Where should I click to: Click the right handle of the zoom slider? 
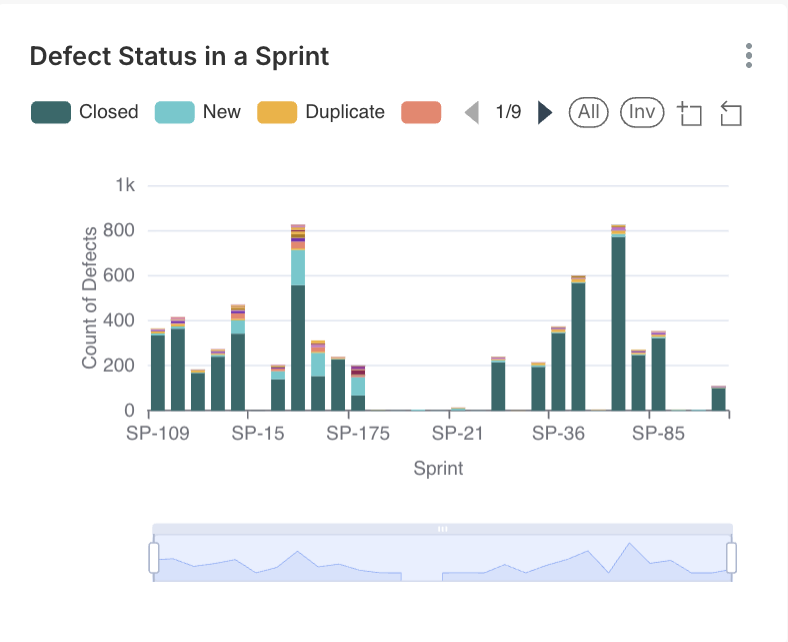[x=731, y=558]
